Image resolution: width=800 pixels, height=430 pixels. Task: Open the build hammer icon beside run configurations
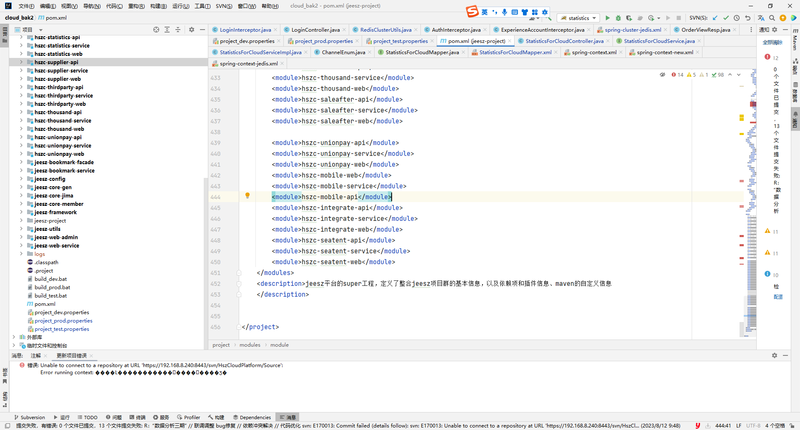549,18
